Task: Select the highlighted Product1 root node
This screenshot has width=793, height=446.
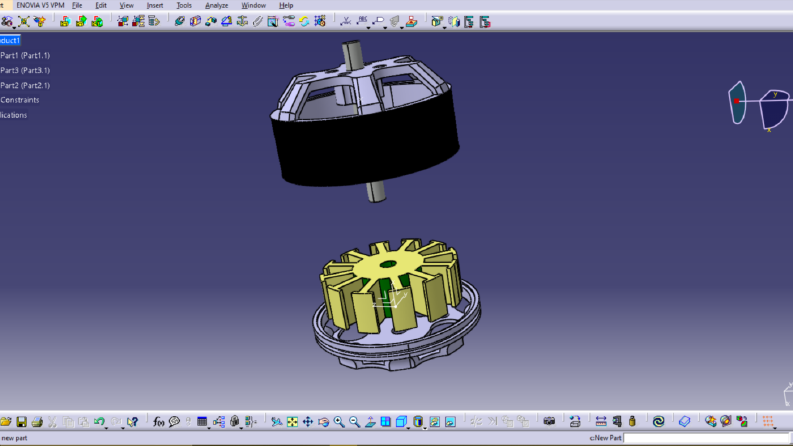Action: coord(10,40)
